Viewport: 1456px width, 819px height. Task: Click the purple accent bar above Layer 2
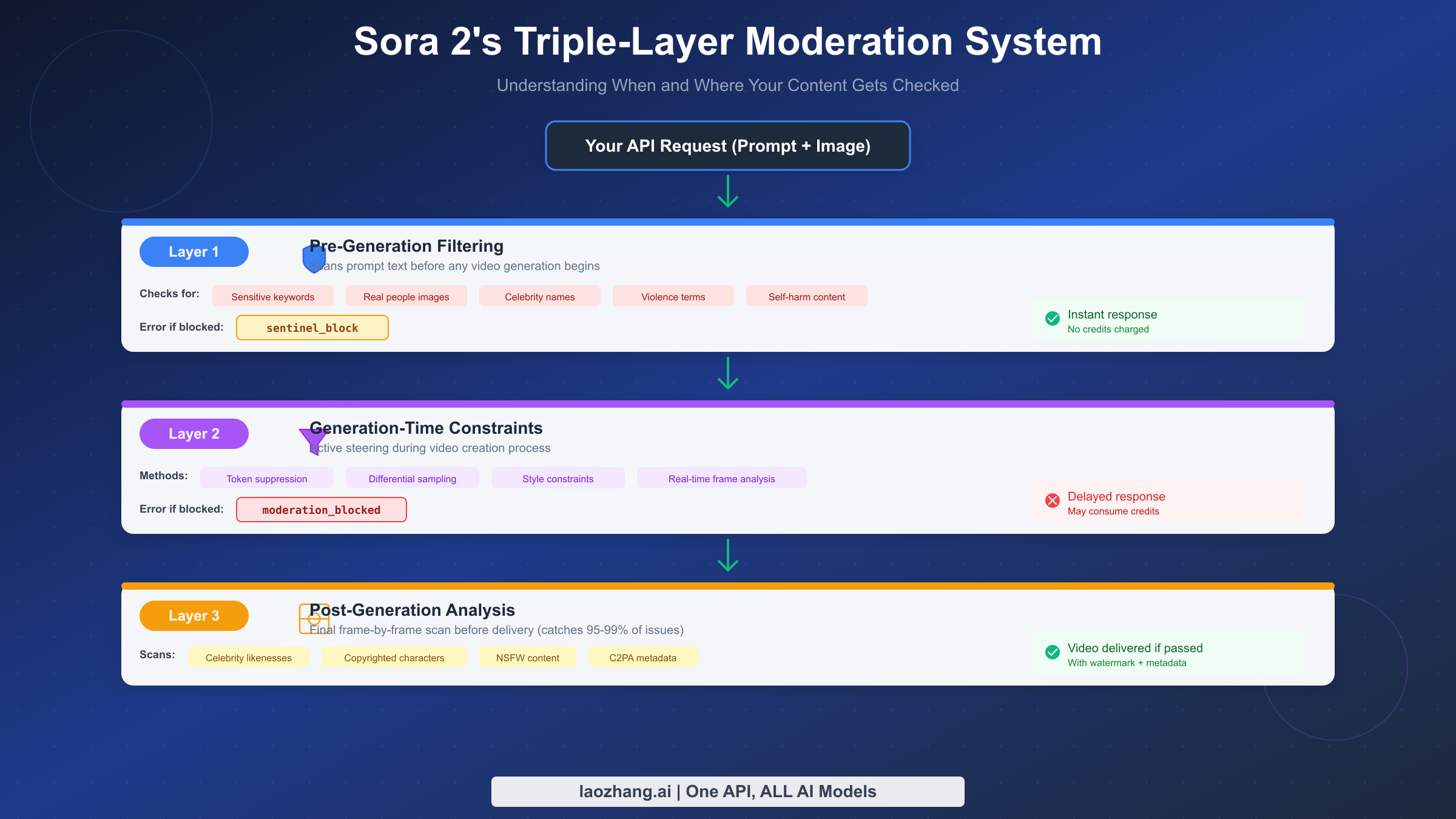coord(727,403)
